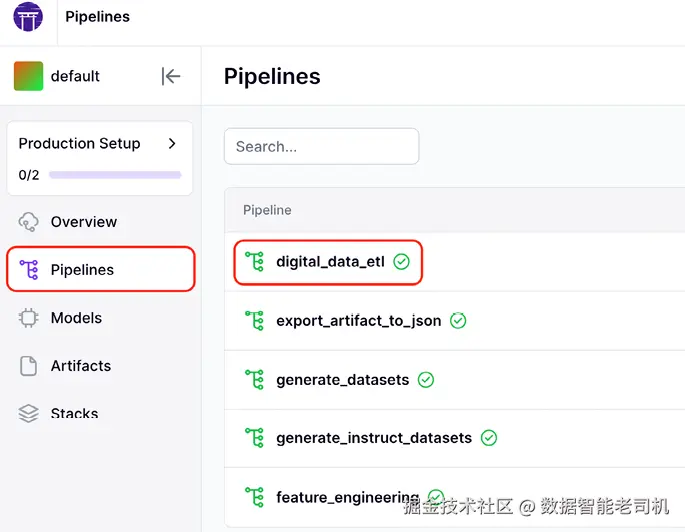Screen dimensions: 685x532
Task: Click the Pipeline column header
Action: tap(267, 210)
